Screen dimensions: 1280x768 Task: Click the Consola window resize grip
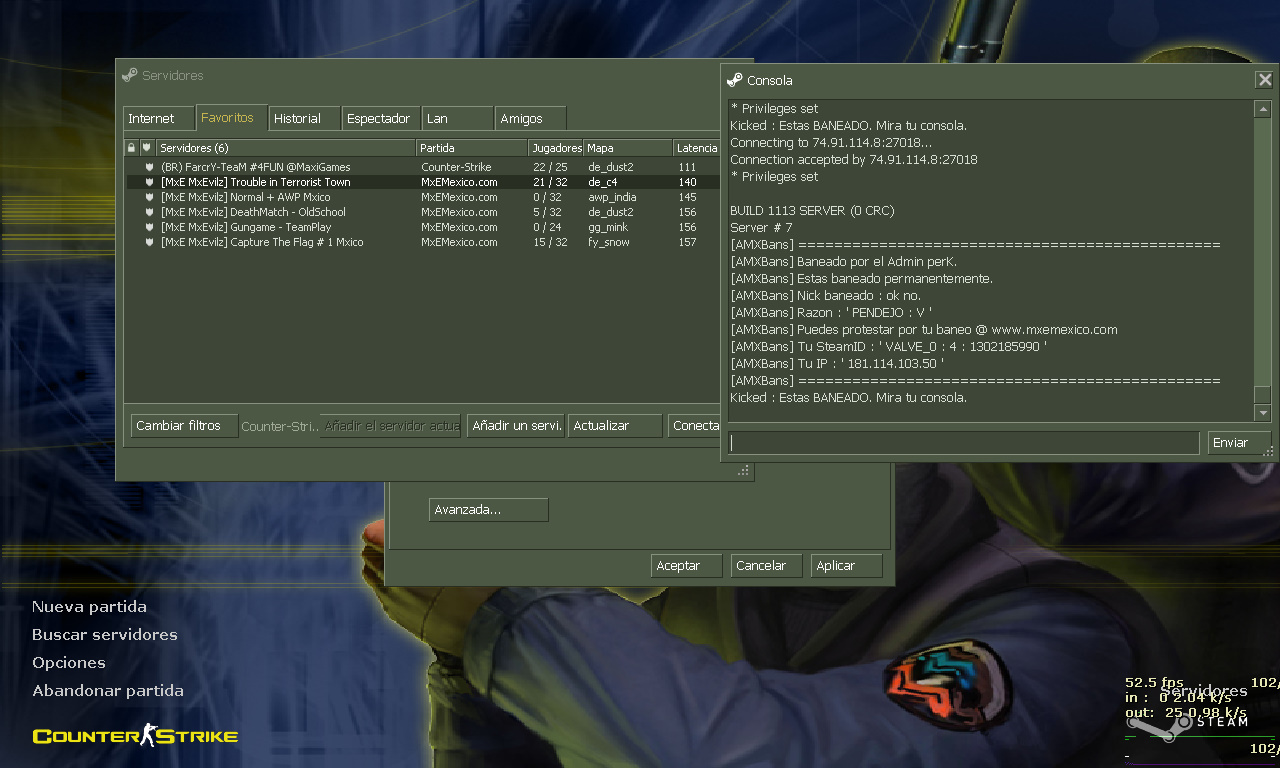pyautogui.click(x=1268, y=452)
